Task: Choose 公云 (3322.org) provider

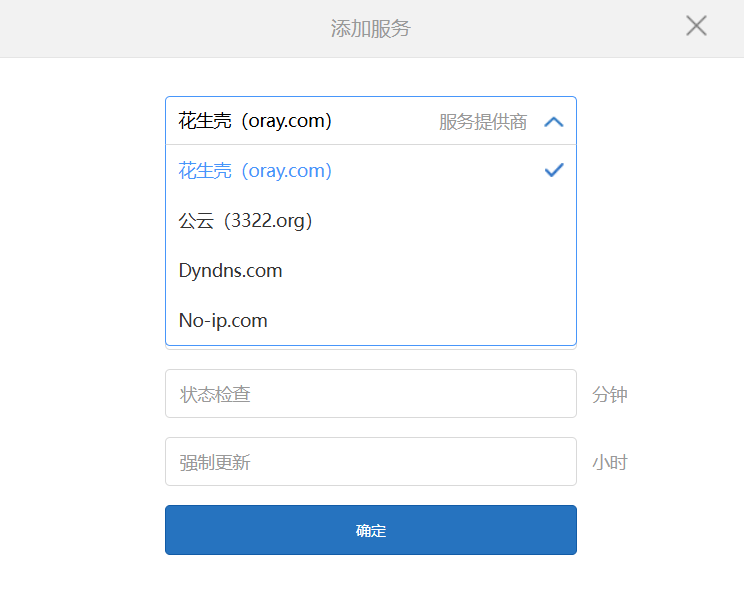Action: (371, 221)
